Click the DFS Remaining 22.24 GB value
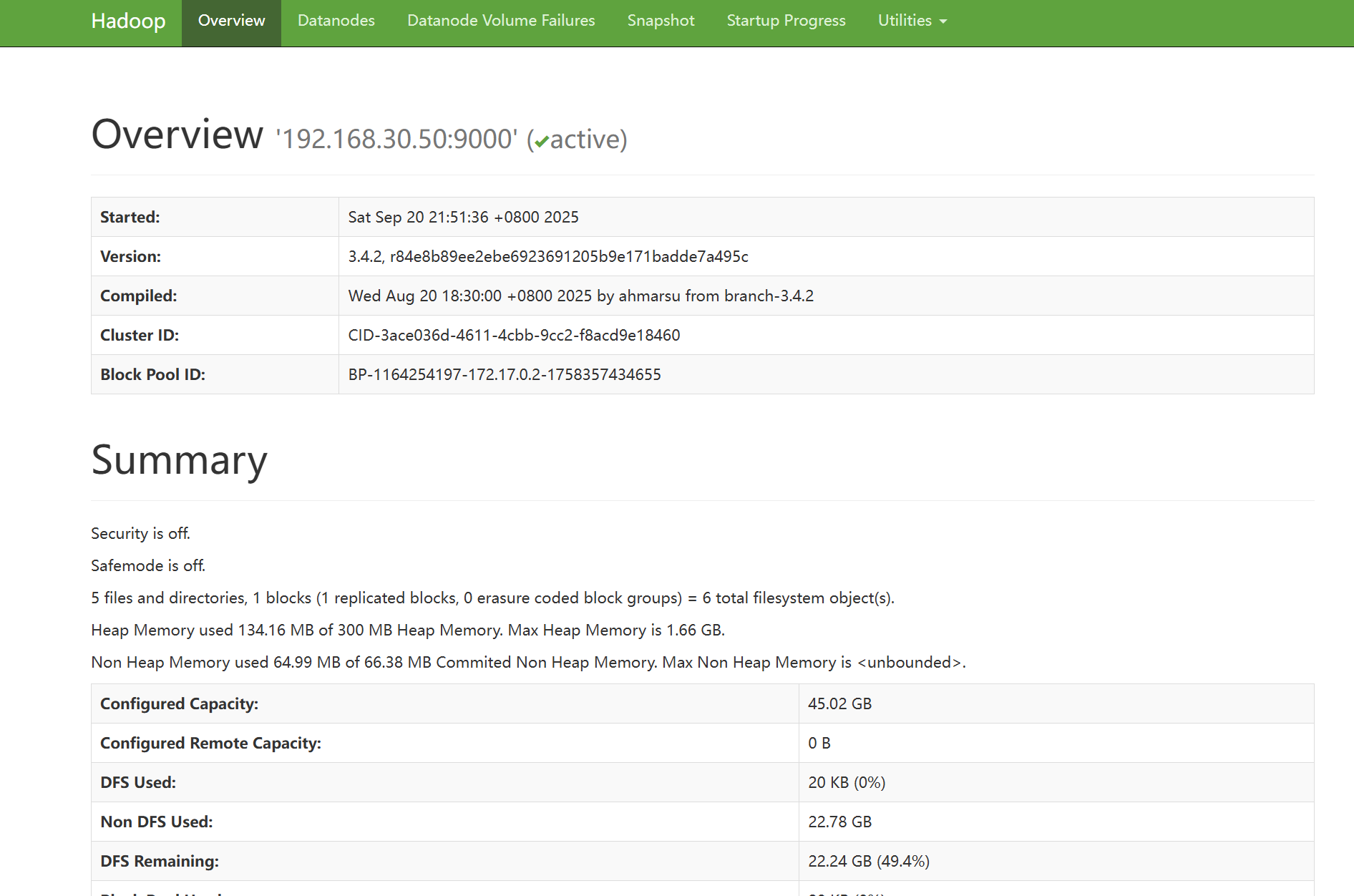Screen dimensions: 1354x896 868,862
